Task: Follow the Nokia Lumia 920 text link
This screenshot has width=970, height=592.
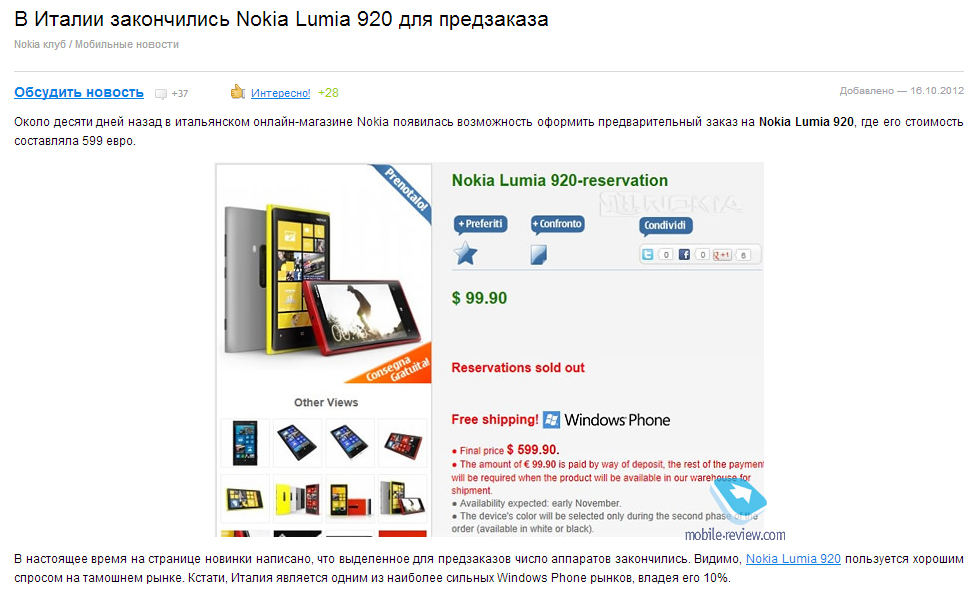Action: [x=793, y=559]
